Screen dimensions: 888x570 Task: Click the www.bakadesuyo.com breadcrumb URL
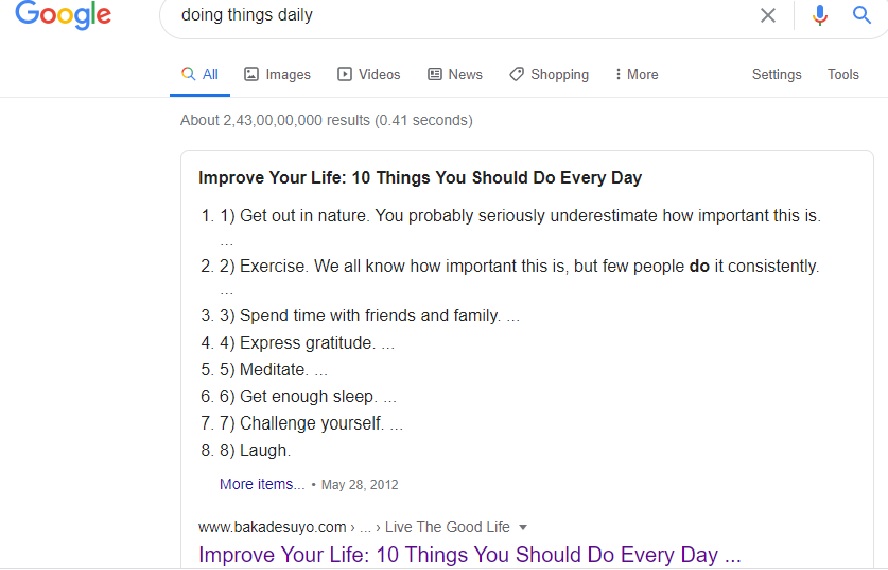(x=272, y=528)
